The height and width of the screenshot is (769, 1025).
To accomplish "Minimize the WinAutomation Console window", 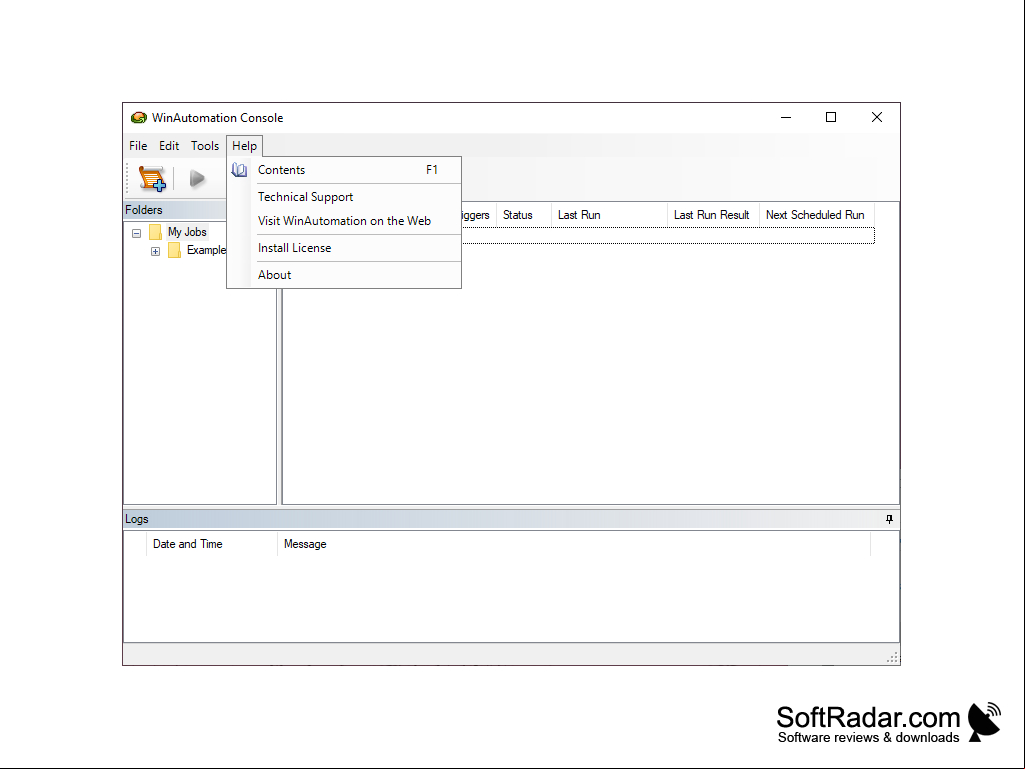I will (786, 118).
